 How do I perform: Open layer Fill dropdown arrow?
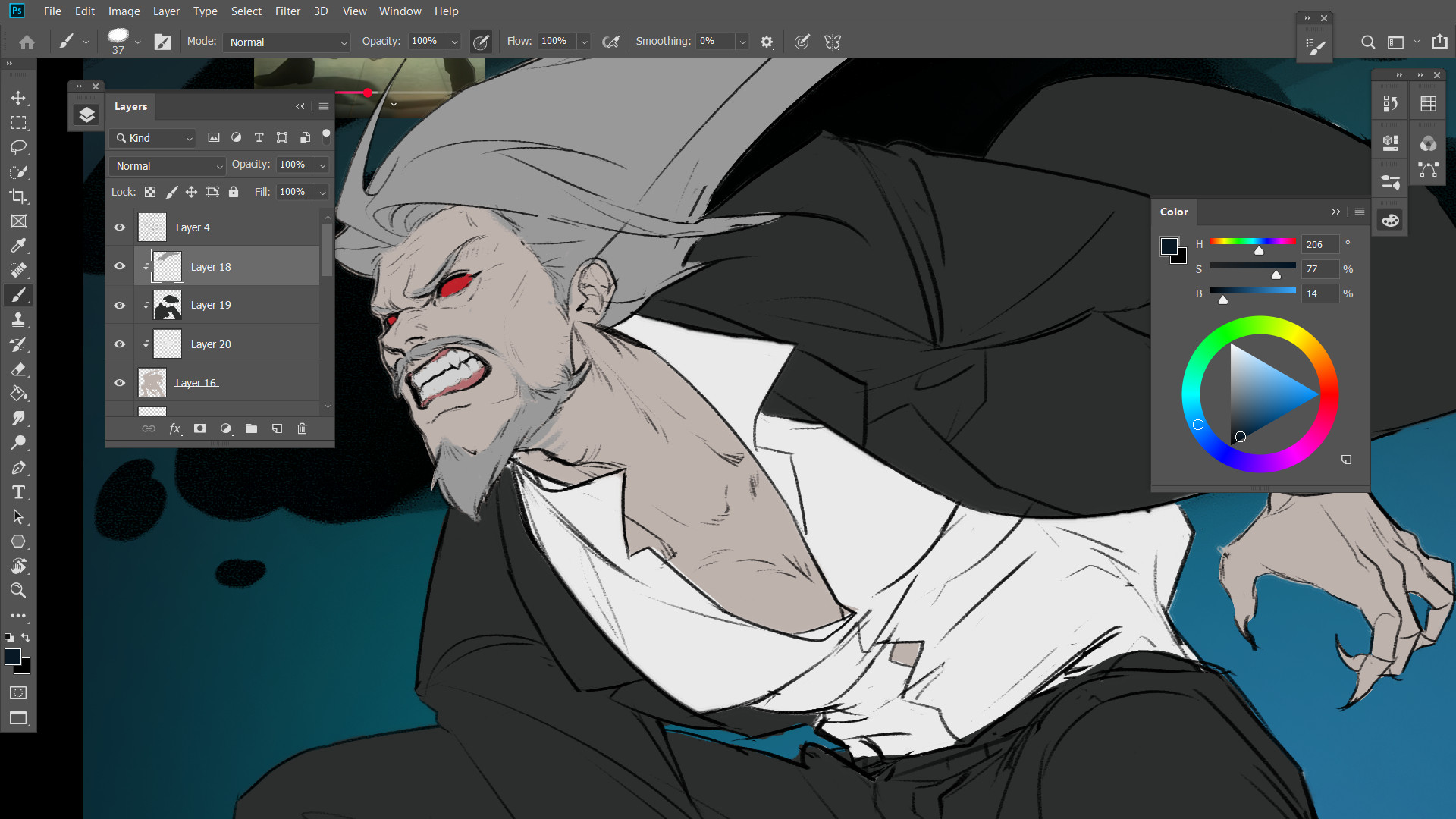(x=322, y=193)
